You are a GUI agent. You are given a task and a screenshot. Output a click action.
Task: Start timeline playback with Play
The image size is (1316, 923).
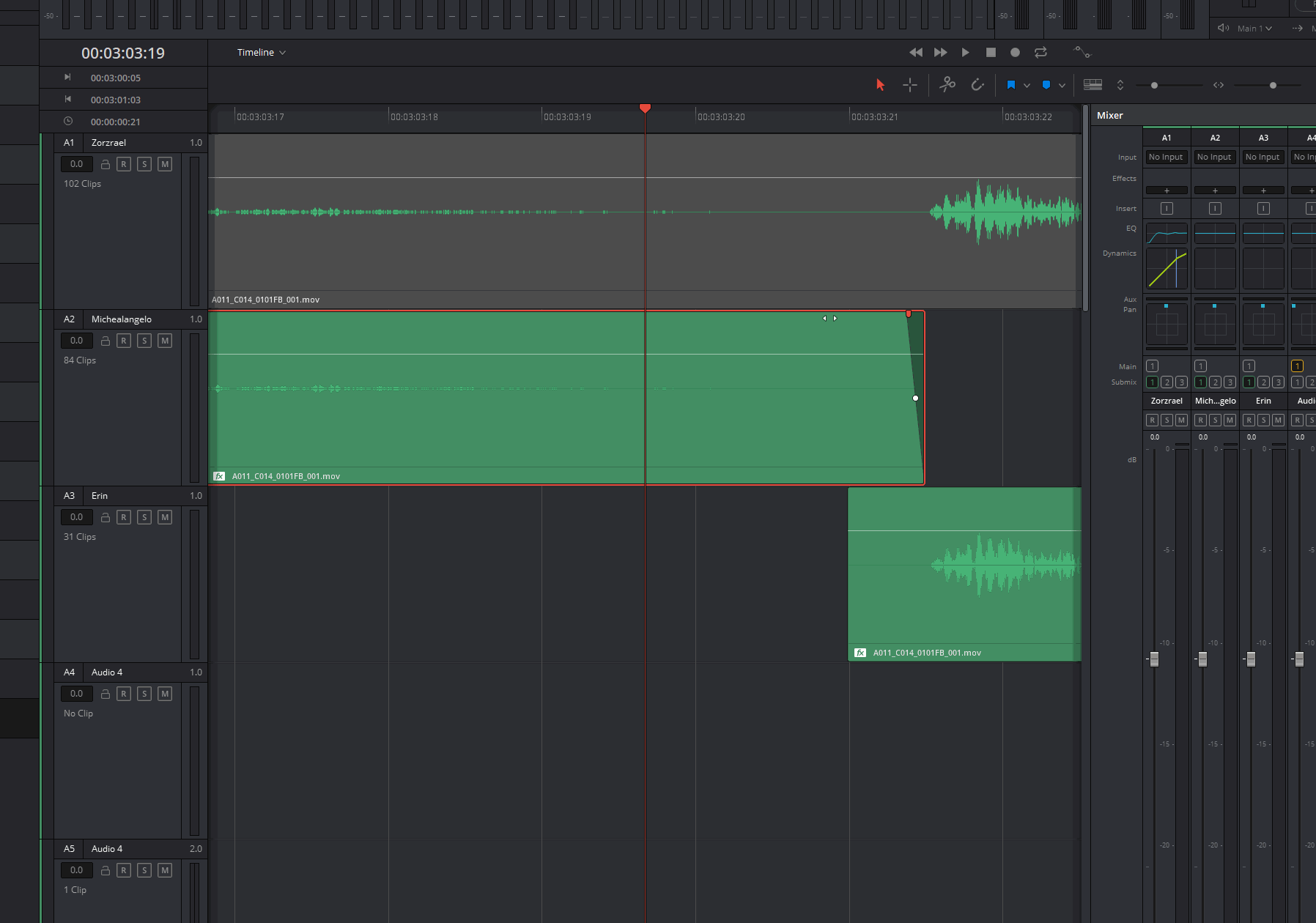966,53
